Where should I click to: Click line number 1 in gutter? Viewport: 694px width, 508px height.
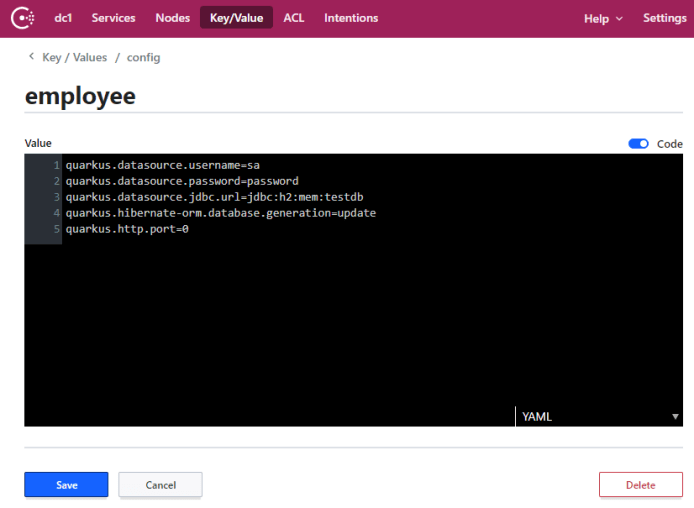pos(56,165)
